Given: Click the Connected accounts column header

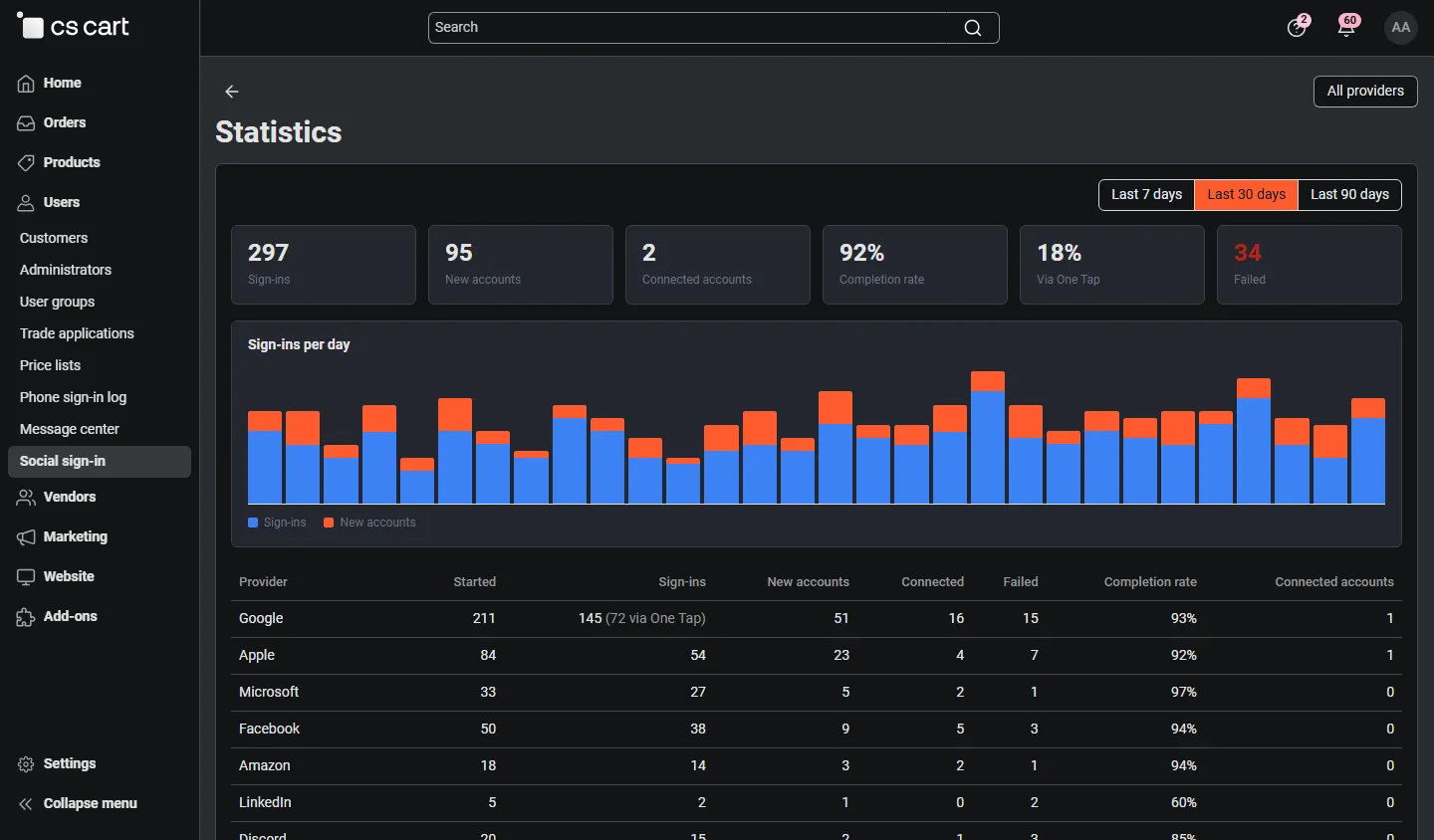Looking at the screenshot, I should [1334, 582].
